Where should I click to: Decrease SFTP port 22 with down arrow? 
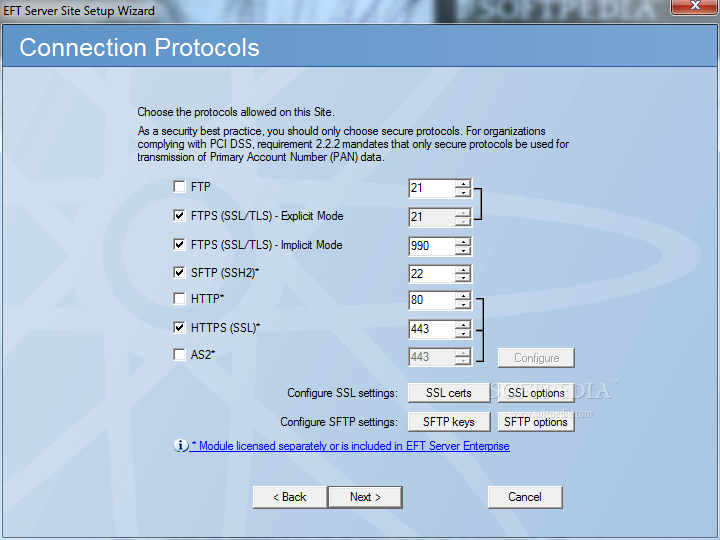click(463, 279)
